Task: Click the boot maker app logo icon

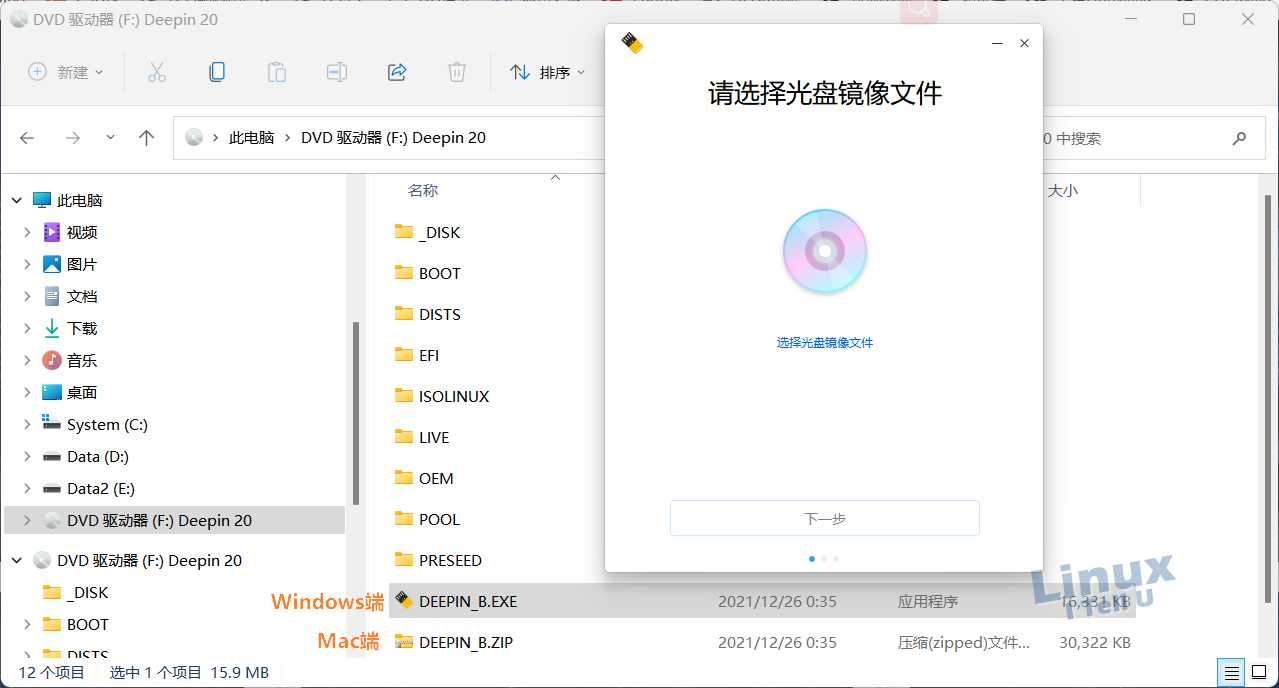Action: tap(631, 42)
